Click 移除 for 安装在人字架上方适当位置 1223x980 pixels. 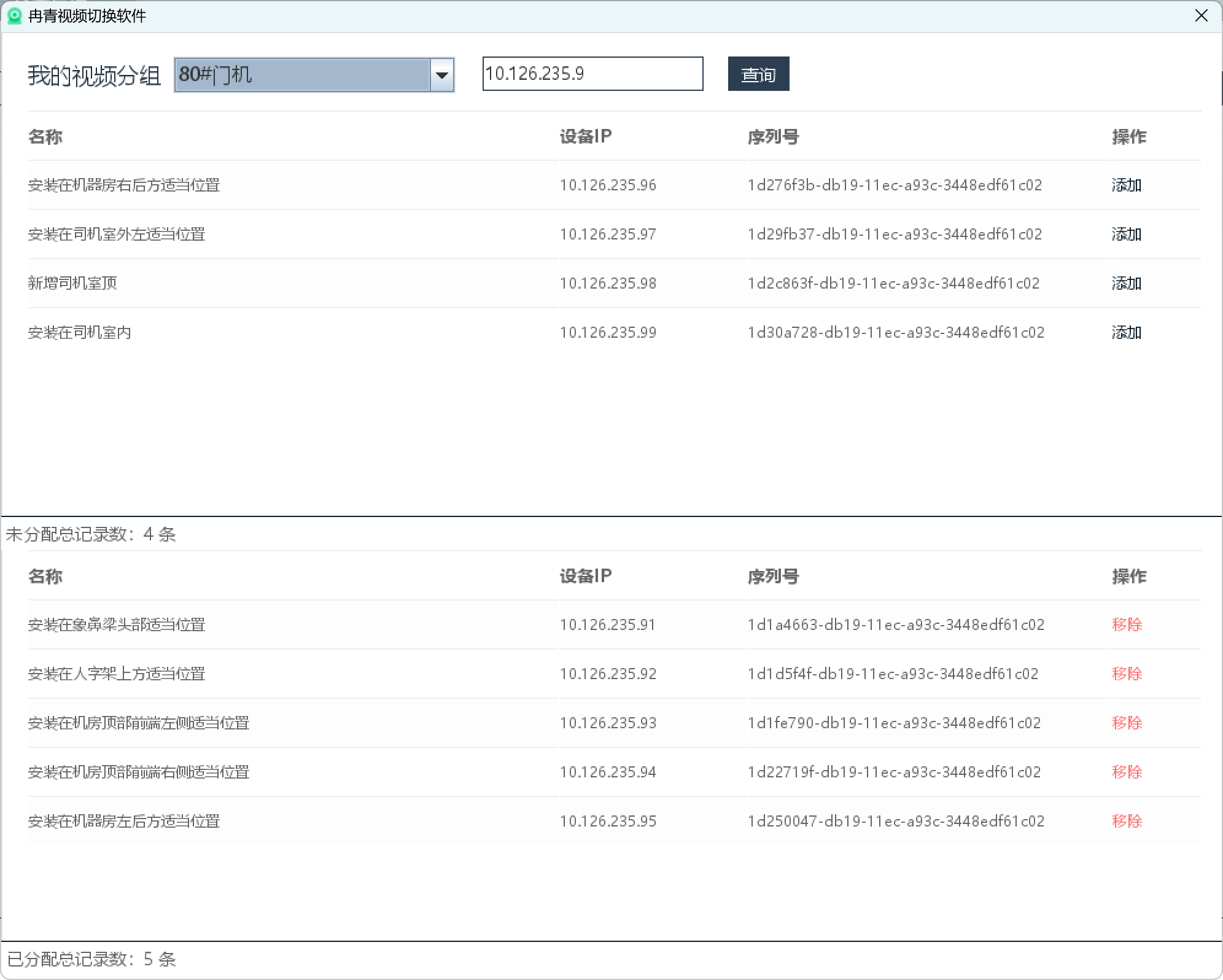1127,674
